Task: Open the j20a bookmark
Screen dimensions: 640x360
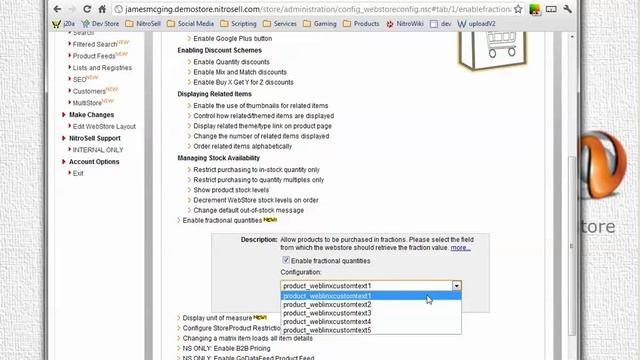Action: [64, 24]
